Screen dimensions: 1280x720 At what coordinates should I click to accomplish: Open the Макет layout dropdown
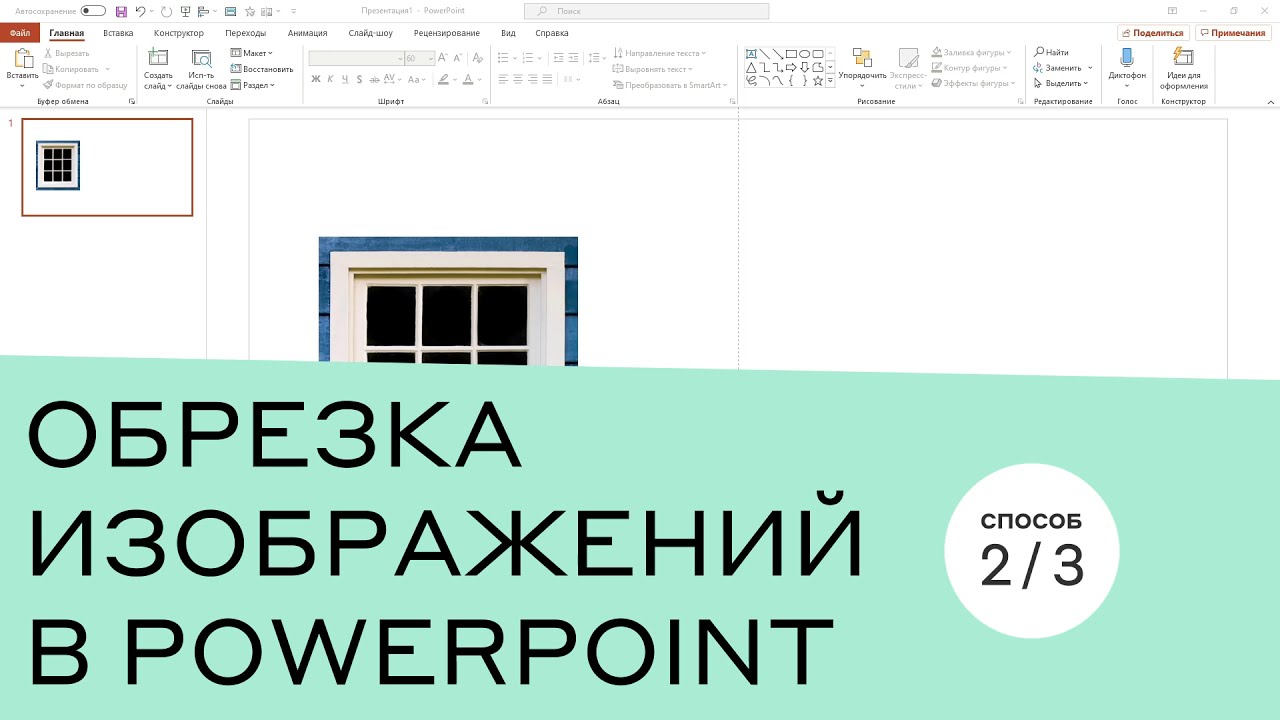[252, 53]
